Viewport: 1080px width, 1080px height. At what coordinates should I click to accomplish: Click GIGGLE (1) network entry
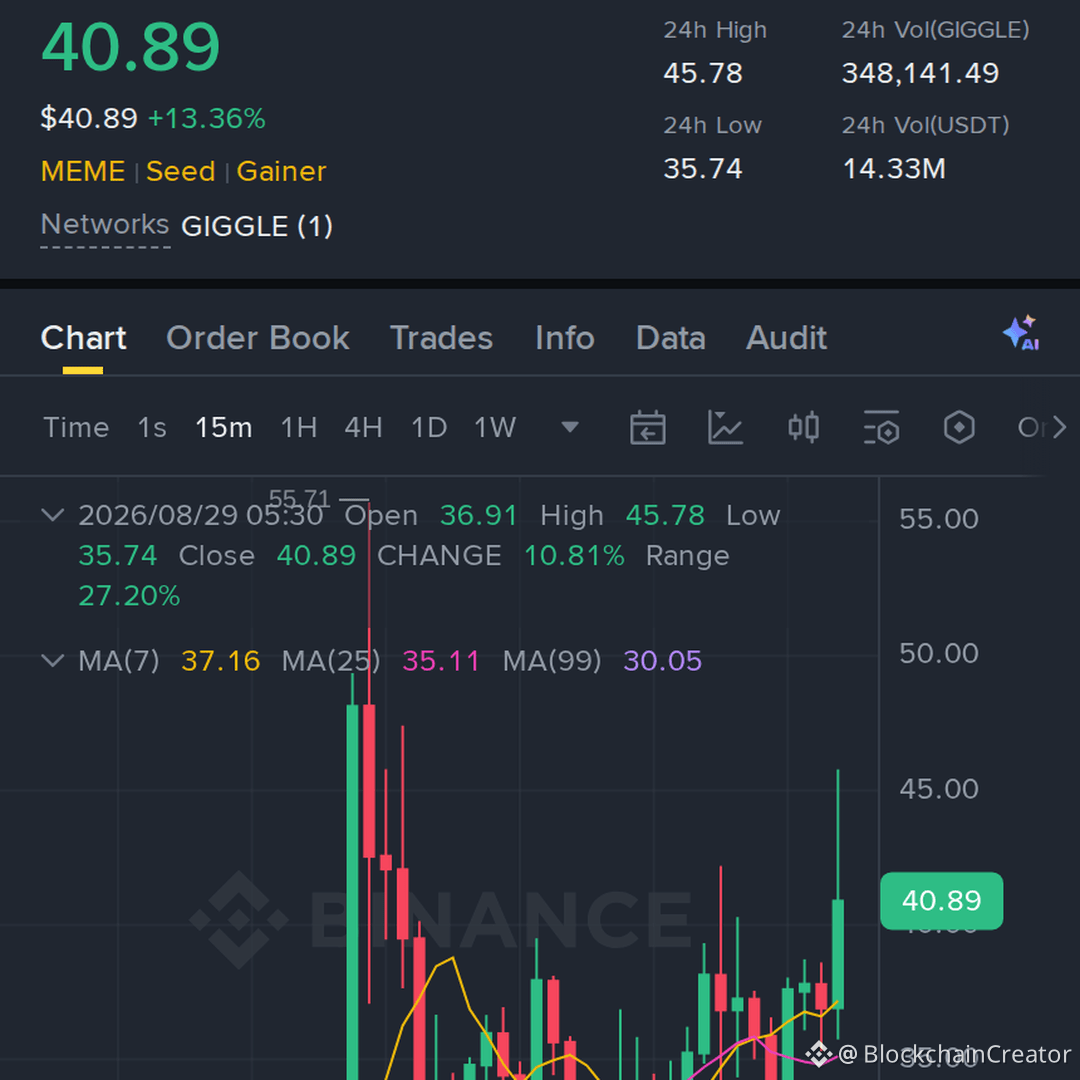coord(257,227)
